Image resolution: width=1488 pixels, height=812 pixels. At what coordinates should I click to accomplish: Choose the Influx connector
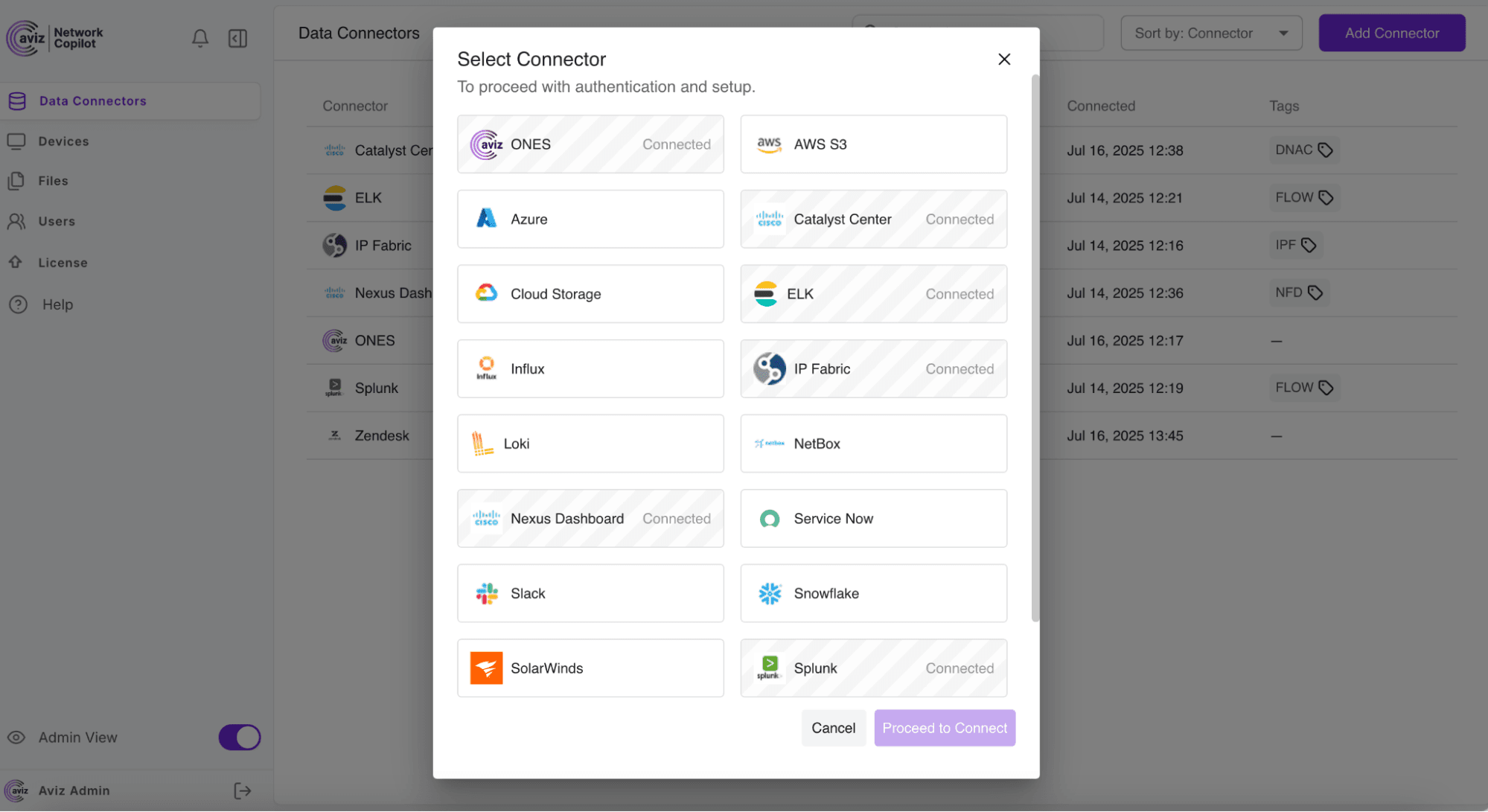(590, 368)
